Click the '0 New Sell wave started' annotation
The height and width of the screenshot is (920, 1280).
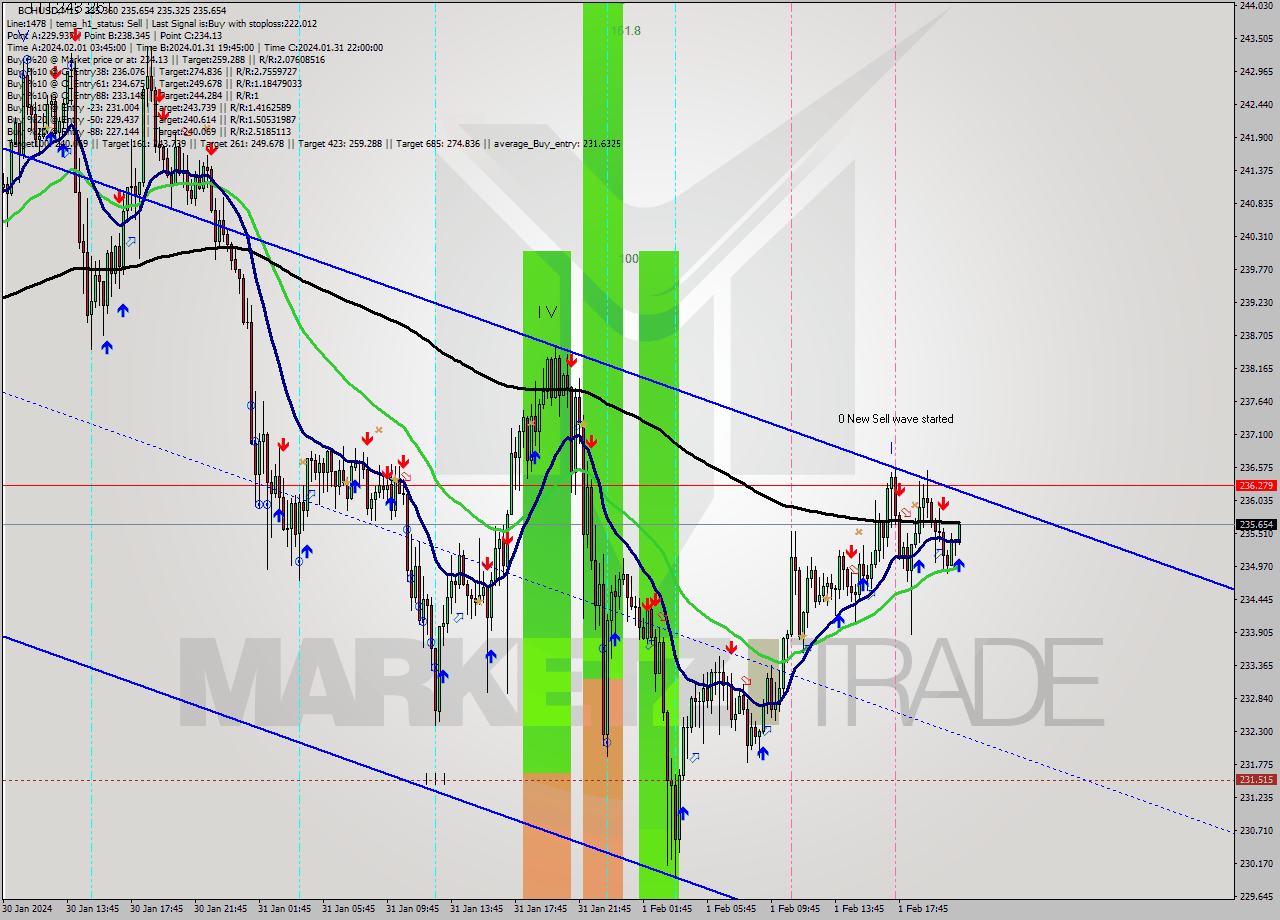pyautogui.click(x=895, y=419)
